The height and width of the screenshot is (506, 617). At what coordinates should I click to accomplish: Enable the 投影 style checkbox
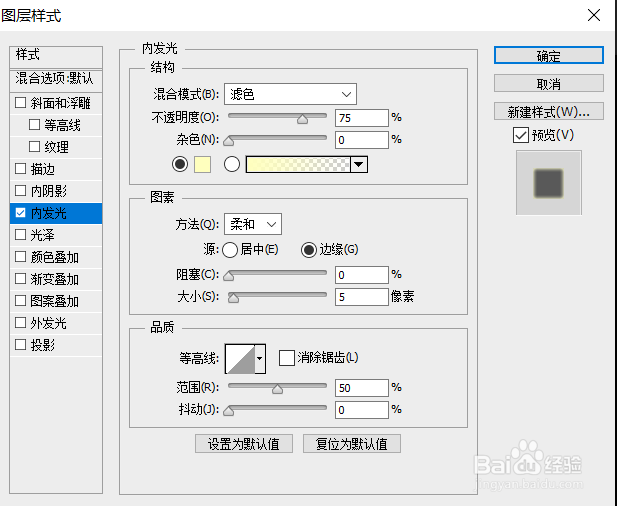[x=20, y=345]
